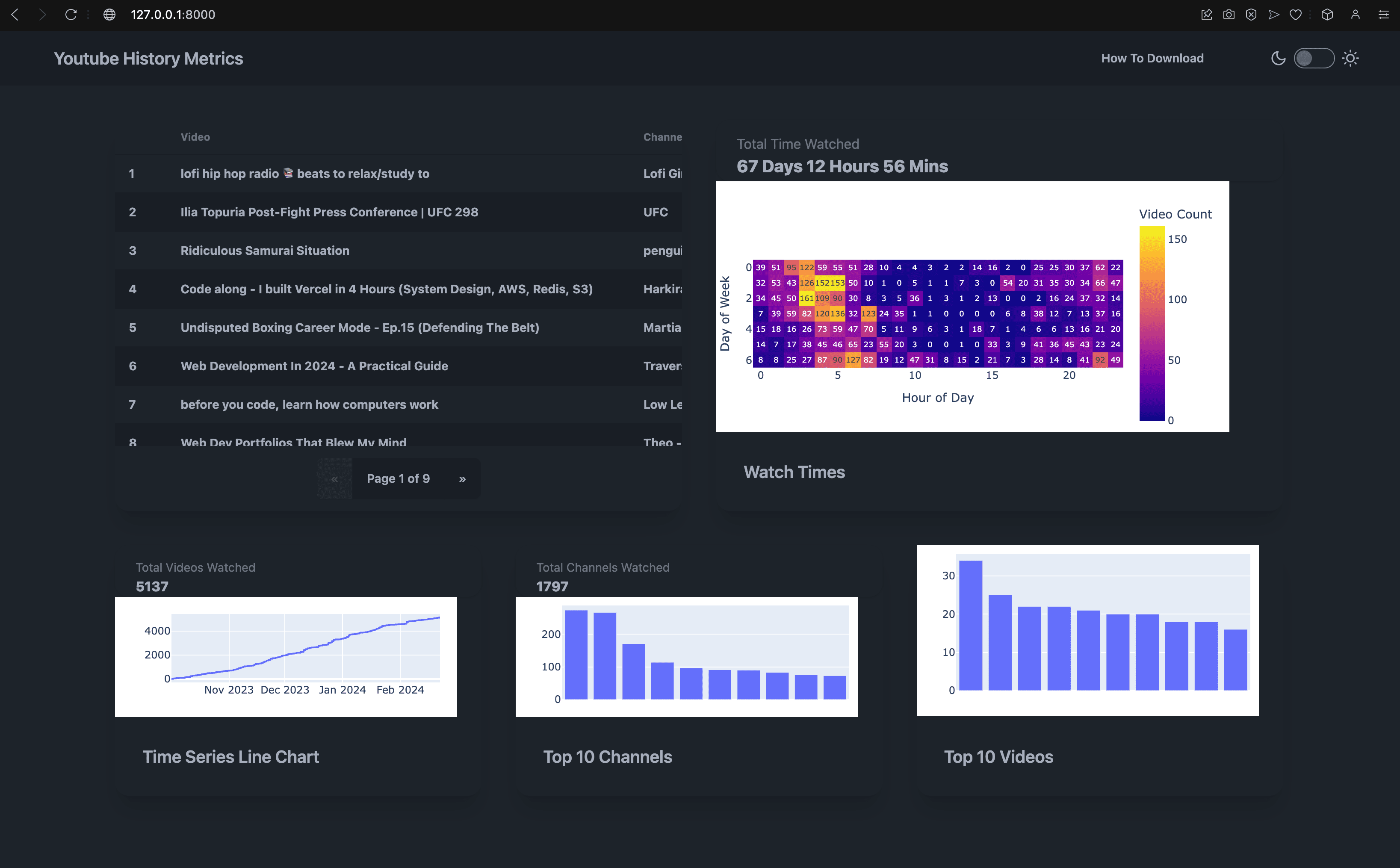Open favorites with the heart icon

click(1296, 15)
